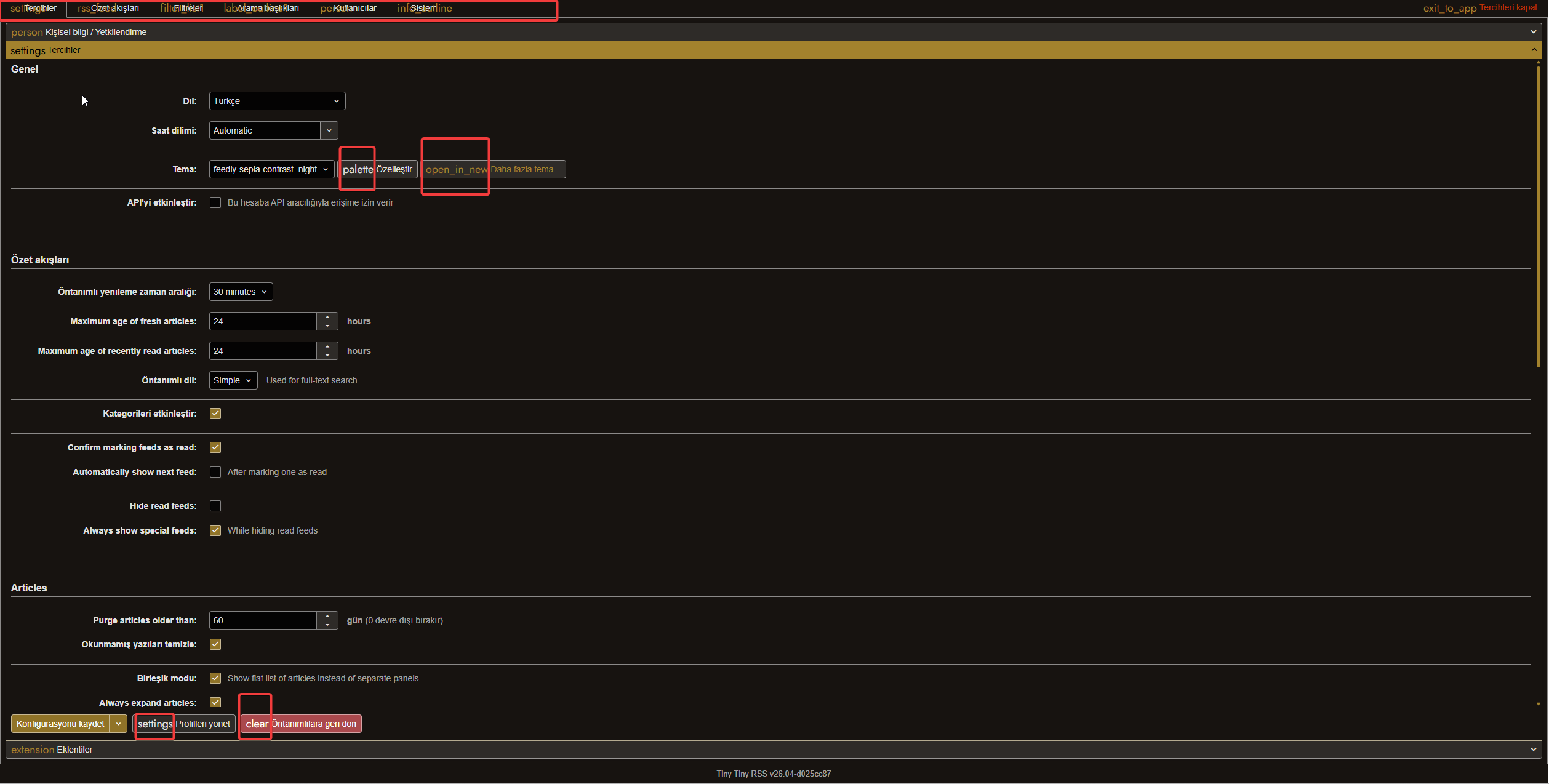This screenshot has height=784, width=1549.
Task: Check the Hide read feeds checkbox
Action: 215,506
